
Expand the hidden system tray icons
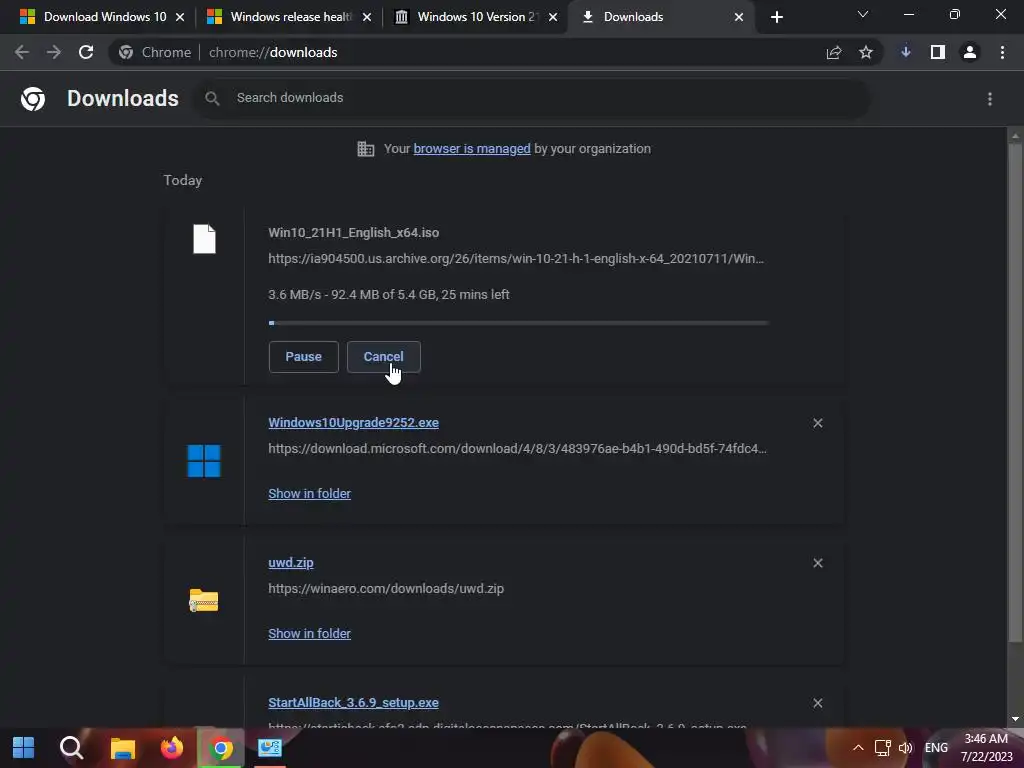click(858, 748)
